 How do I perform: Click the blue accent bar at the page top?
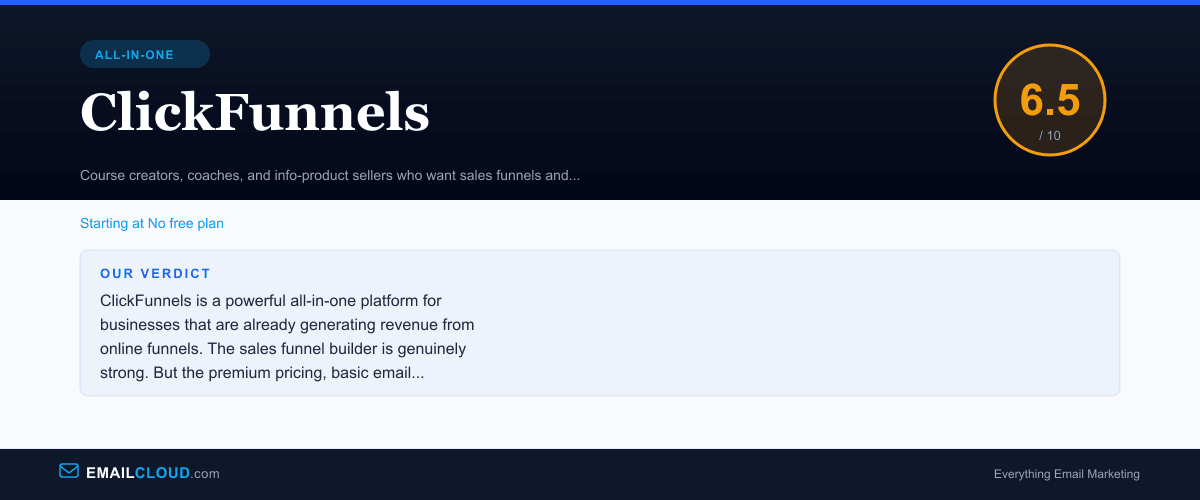tap(600, 2)
